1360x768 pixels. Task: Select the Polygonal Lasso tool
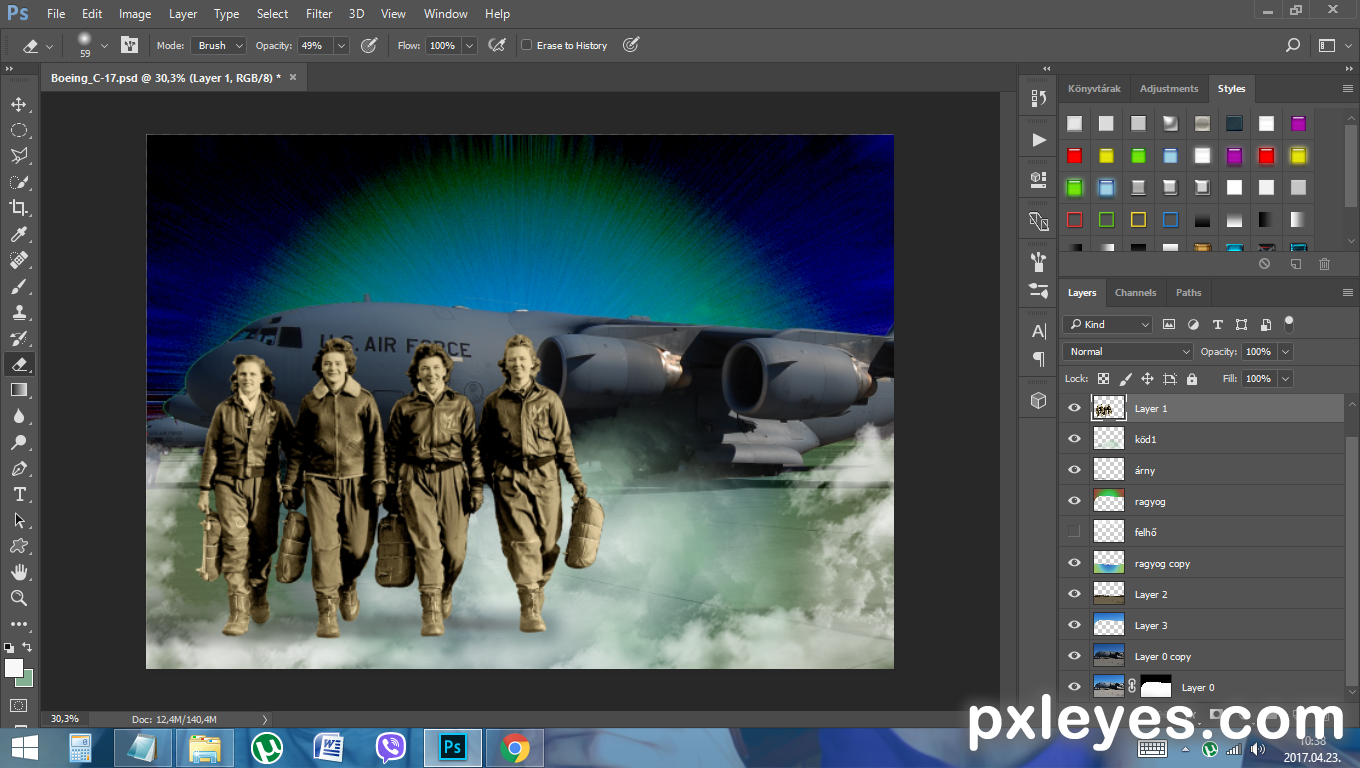click(19, 156)
